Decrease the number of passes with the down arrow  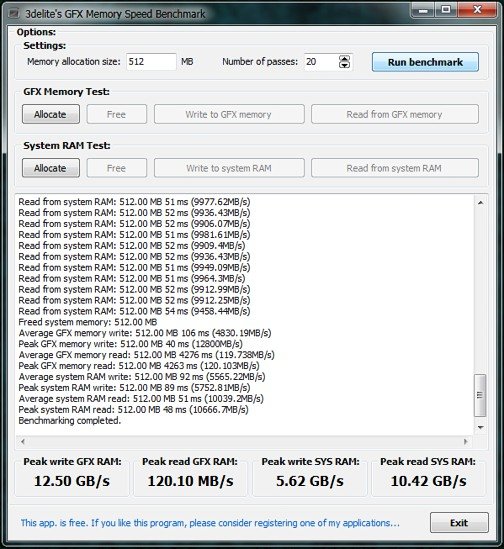344,65
